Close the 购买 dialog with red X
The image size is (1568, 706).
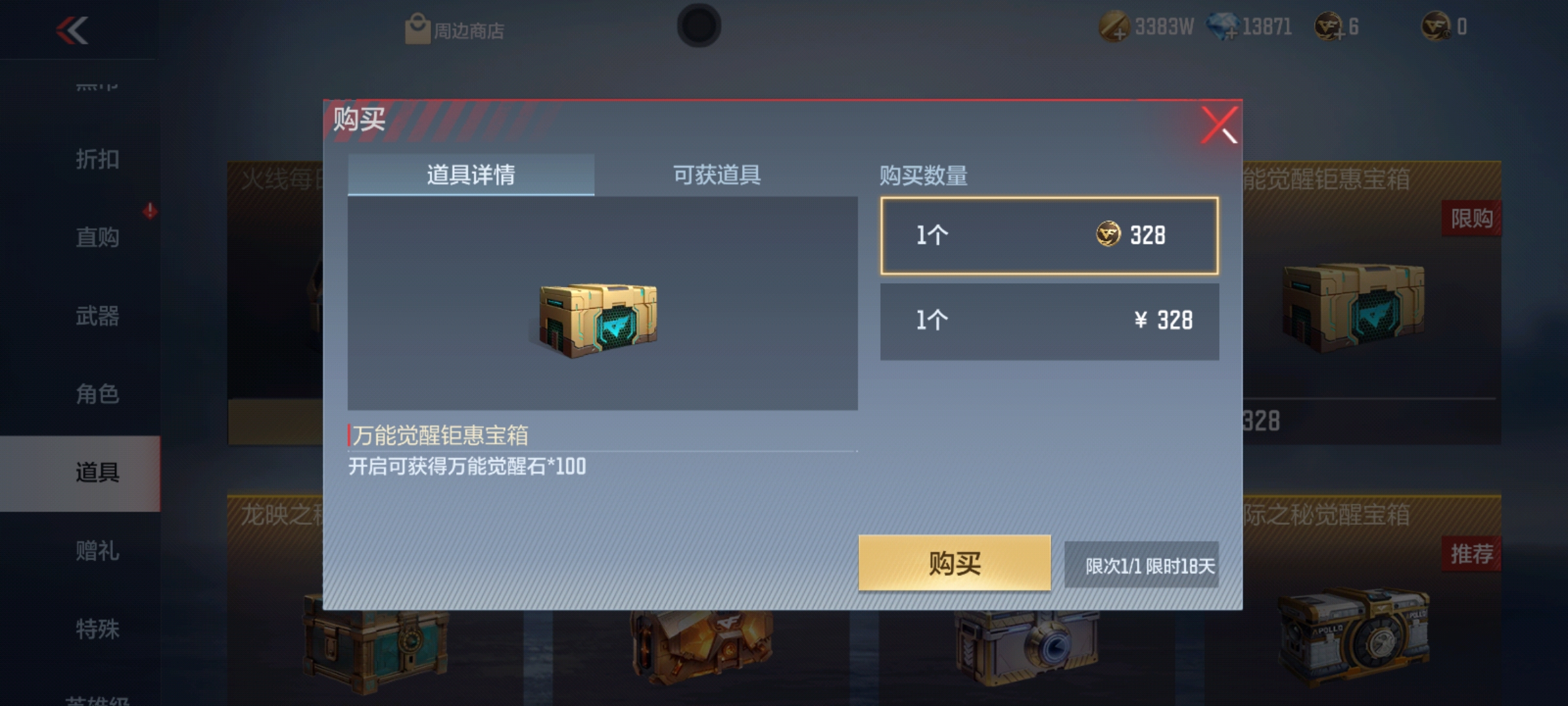click(x=1220, y=125)
